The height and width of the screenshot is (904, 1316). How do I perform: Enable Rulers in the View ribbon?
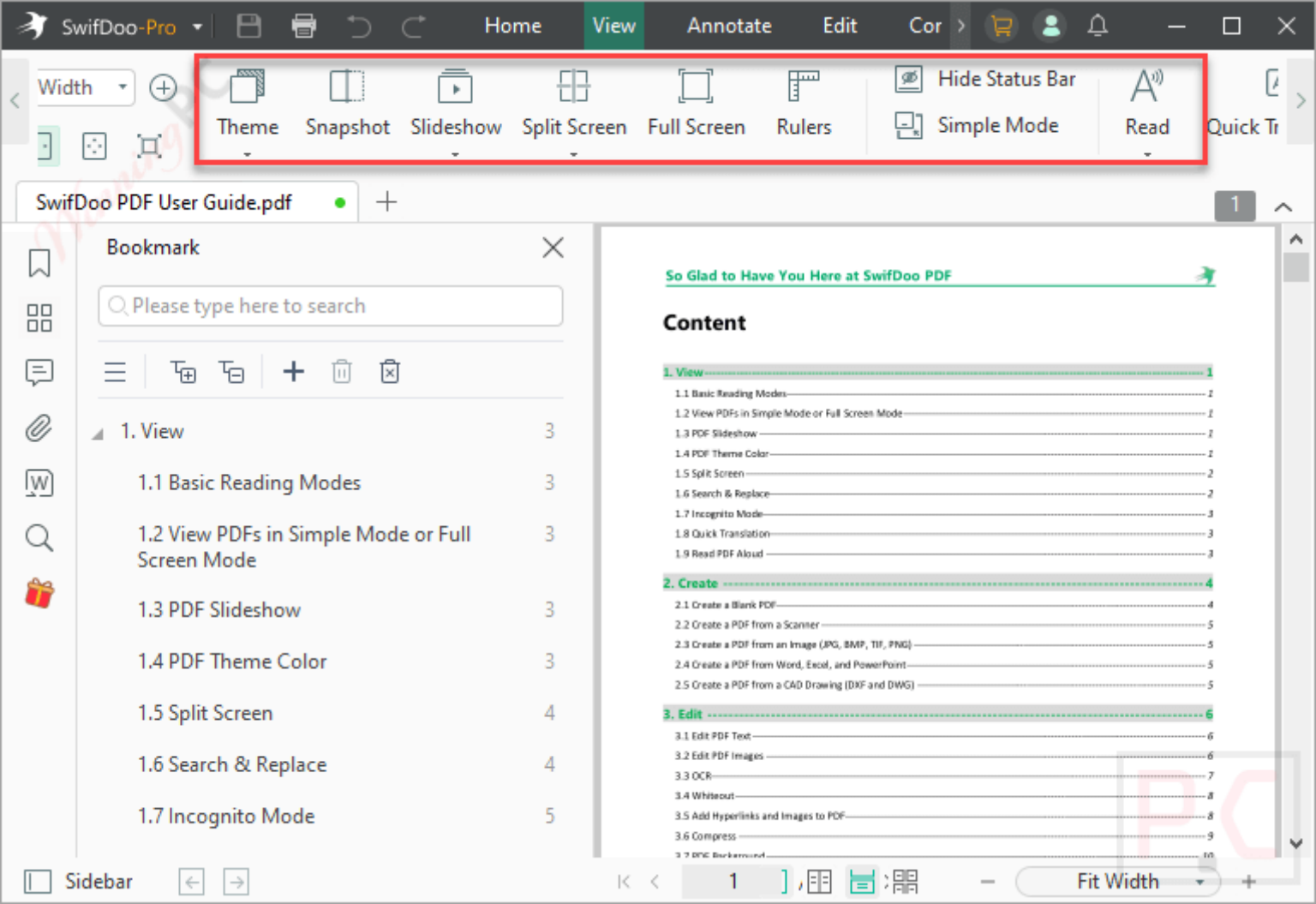point(803,104)
